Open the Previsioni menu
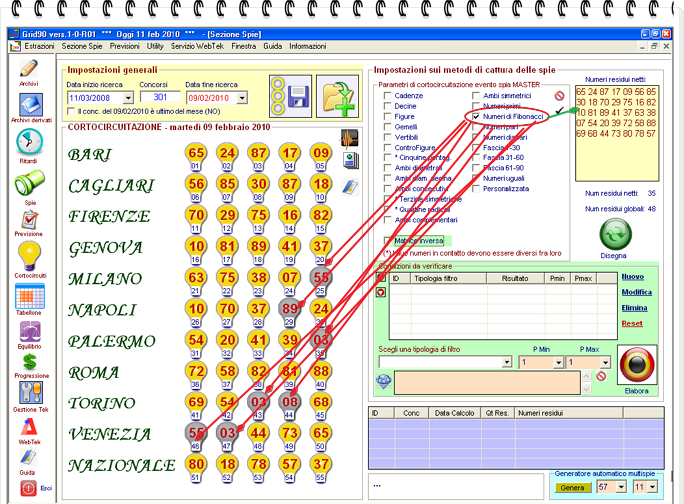This screenshot has height=504, width=684. pyautogui.click(x=124, y=46)
